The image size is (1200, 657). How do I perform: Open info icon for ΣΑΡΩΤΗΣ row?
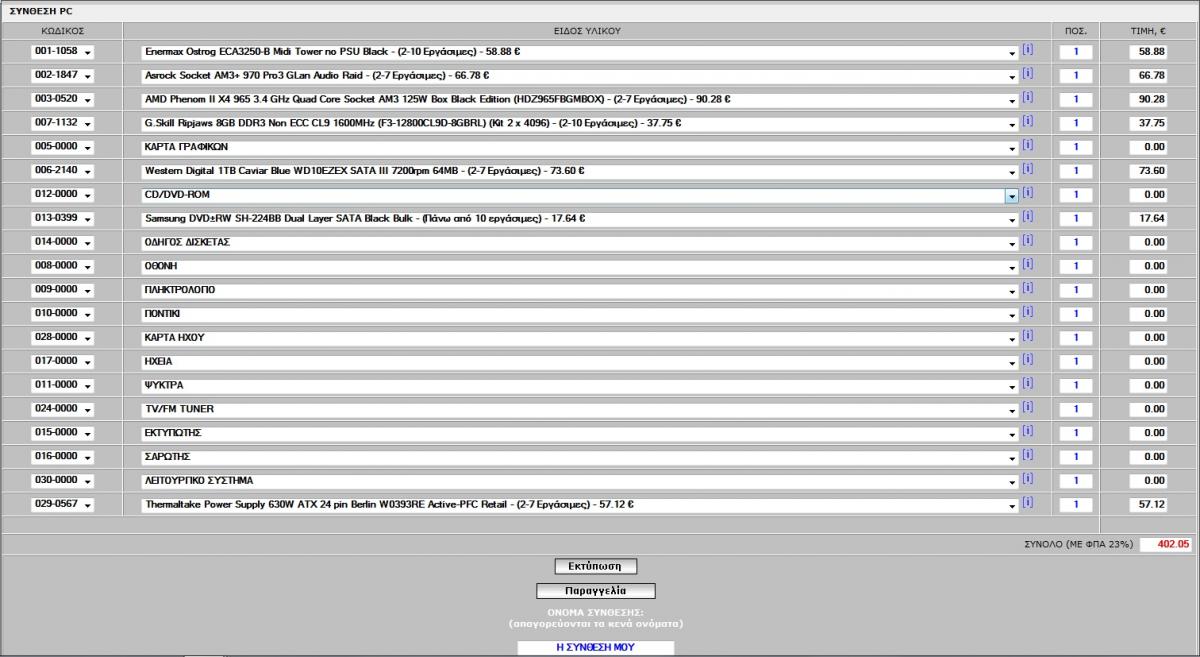coord(1028,455)
